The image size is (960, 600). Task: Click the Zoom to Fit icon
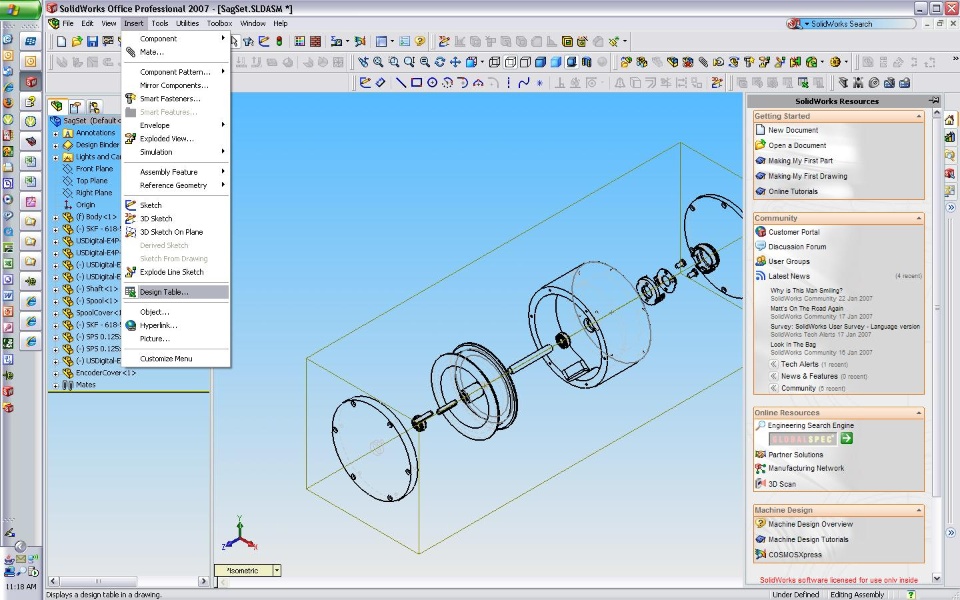click(378, 62)
